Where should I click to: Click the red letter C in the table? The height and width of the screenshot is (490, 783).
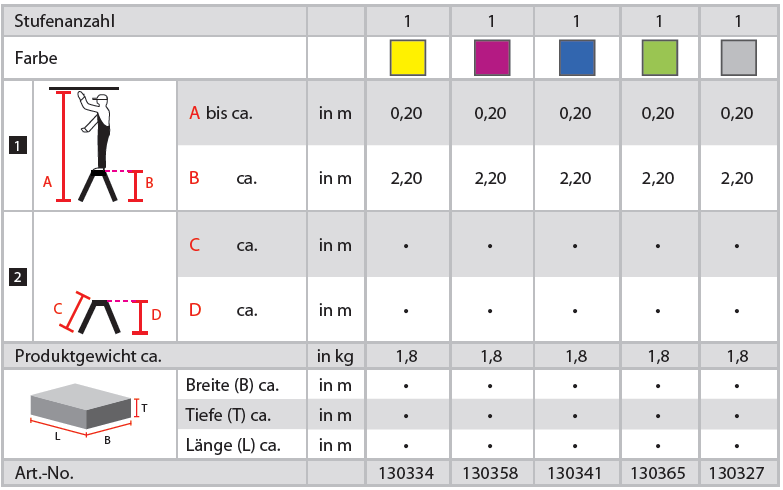click(195, 245)
